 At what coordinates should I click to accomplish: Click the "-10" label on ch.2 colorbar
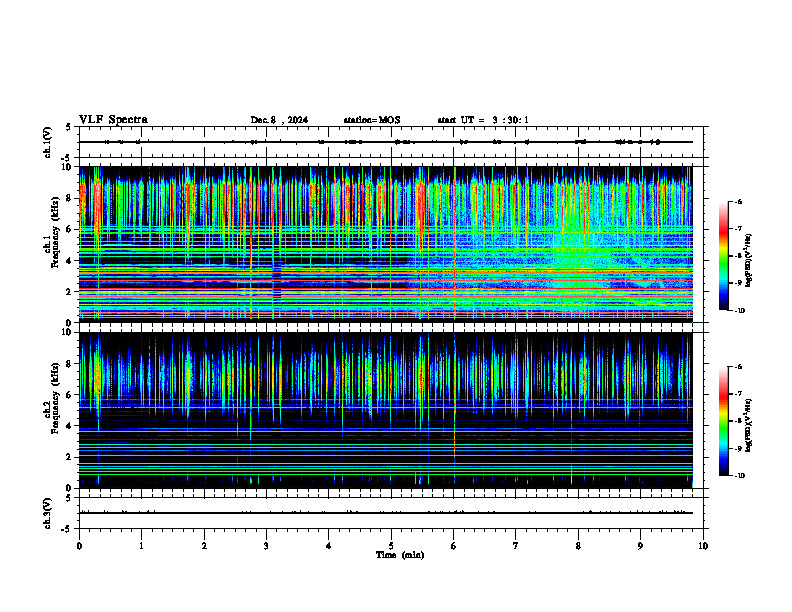pos(740,476)
